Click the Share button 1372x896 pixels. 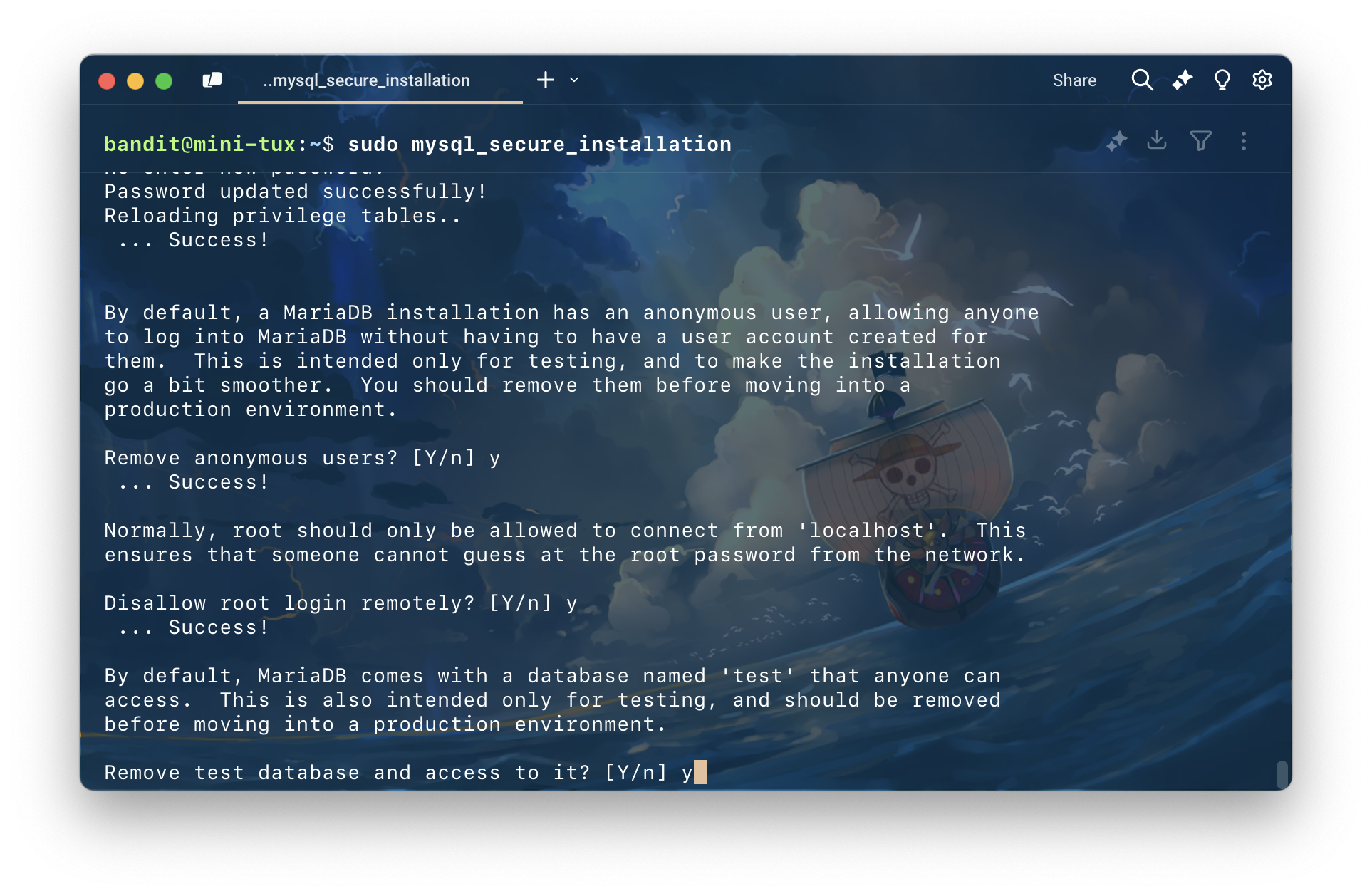coord(1074,80)
